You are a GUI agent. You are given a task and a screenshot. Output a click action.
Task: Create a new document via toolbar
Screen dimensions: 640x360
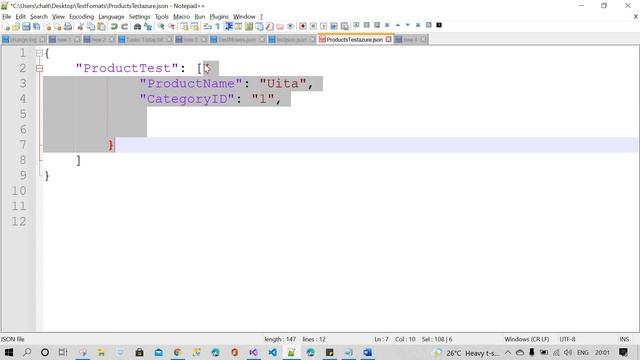(x=7, y=27)
